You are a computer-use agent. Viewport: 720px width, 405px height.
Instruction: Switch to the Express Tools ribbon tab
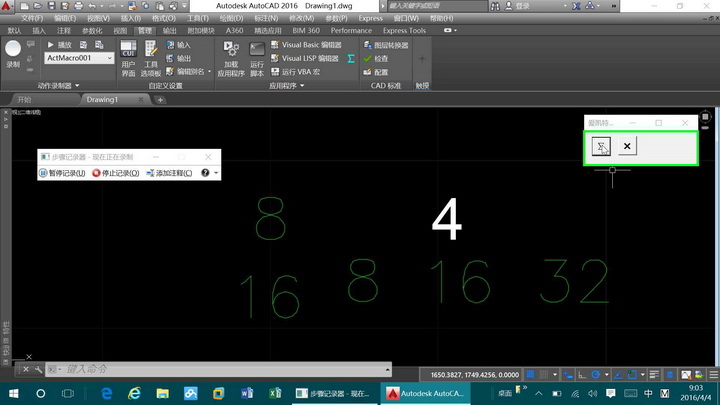point(404,31)
